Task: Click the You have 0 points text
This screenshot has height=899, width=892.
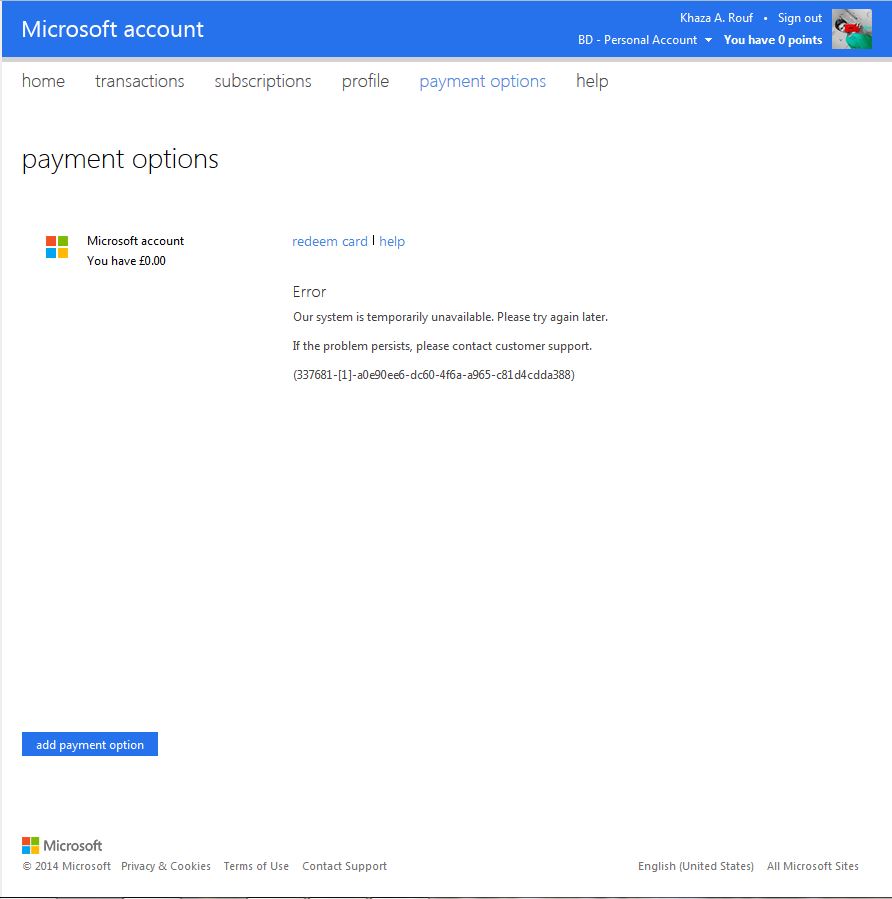Action: (x=773, y=40)
